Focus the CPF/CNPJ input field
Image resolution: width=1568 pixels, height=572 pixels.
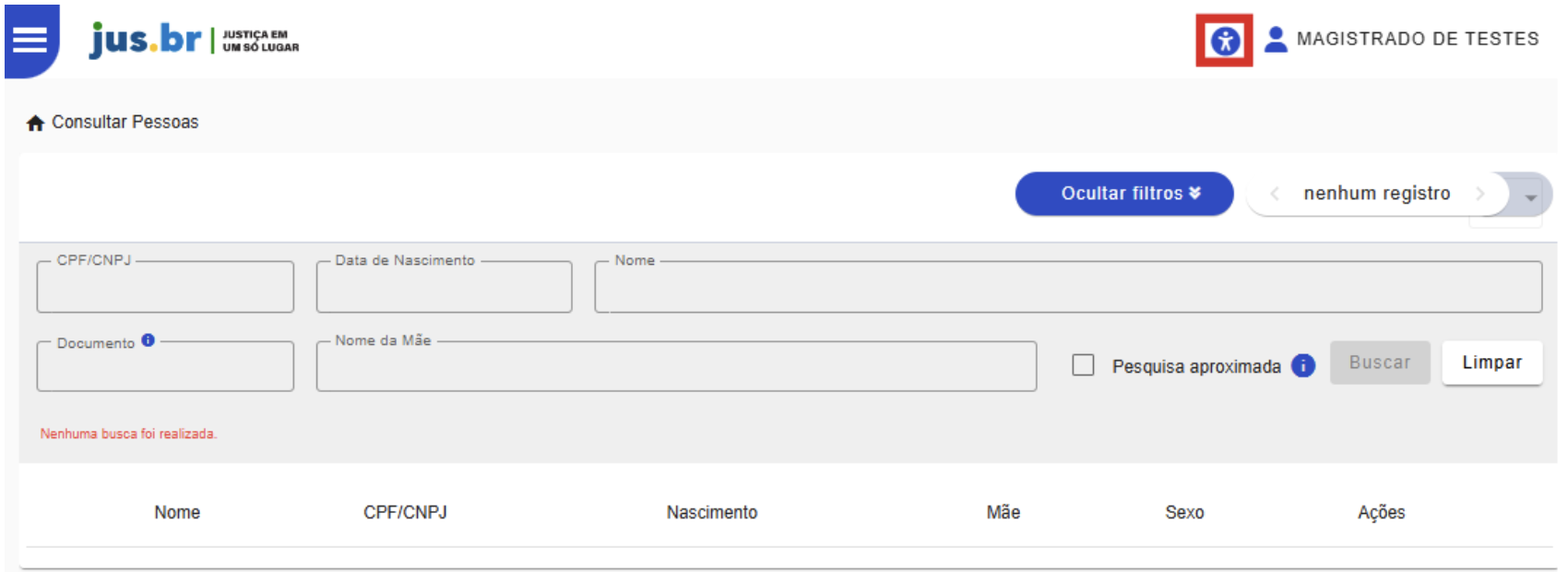coord(165,289)
